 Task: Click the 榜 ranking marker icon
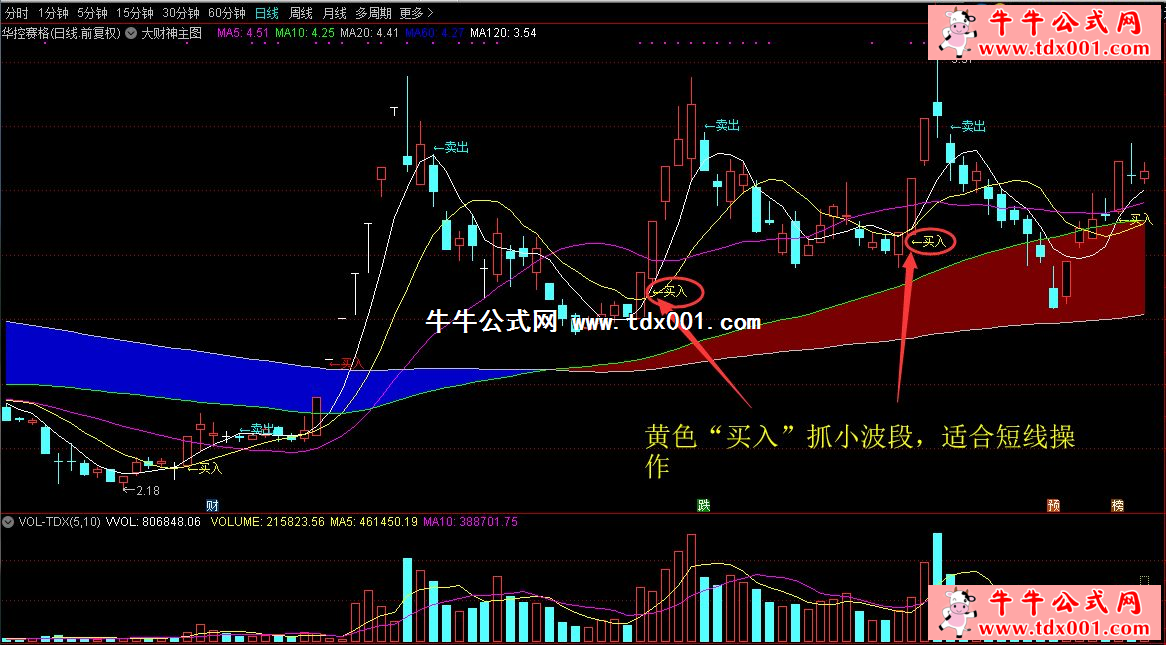pos(1118,505)
